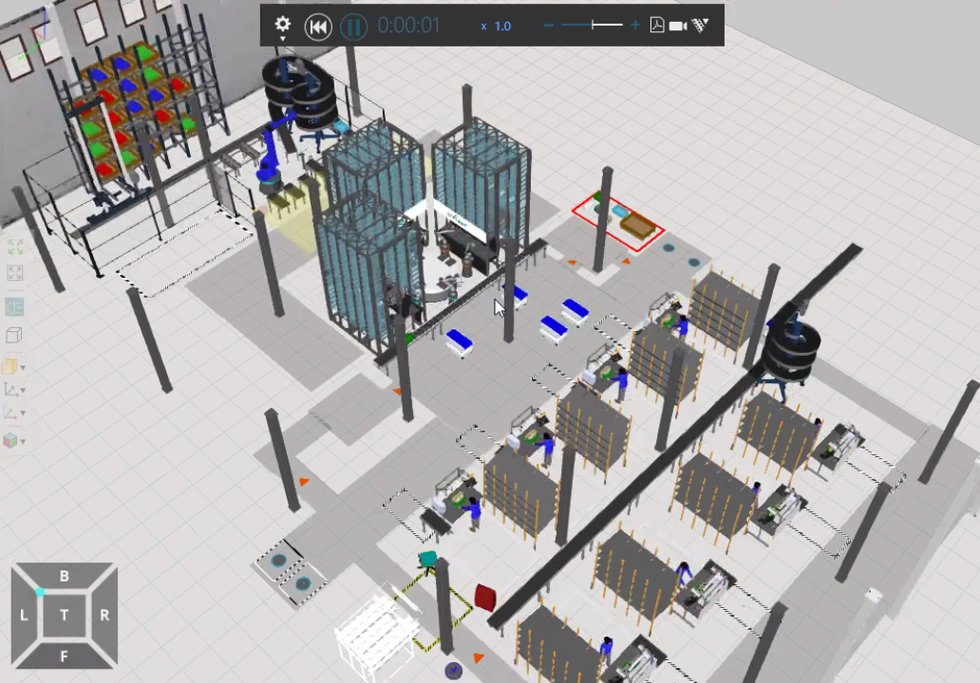Click the Fill Selected view icon
The height and width of the screenshot is (683, 980).
(15, 246)
